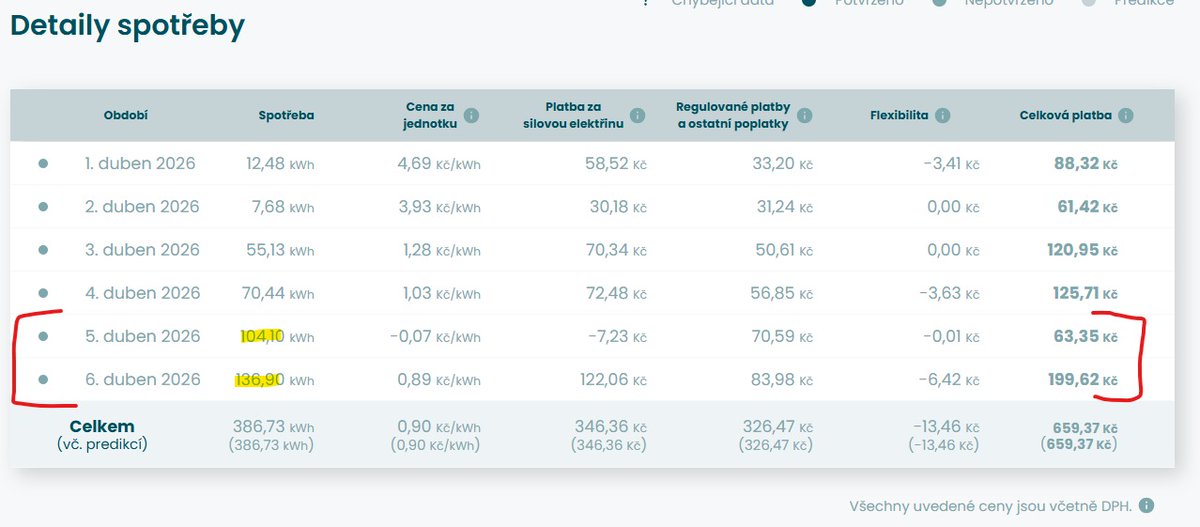This screenshot has width=1200, height=527.
Task: Click highlighted consumption 136,90 kWh
Action: pyautogui.click(x=275, y=380)
